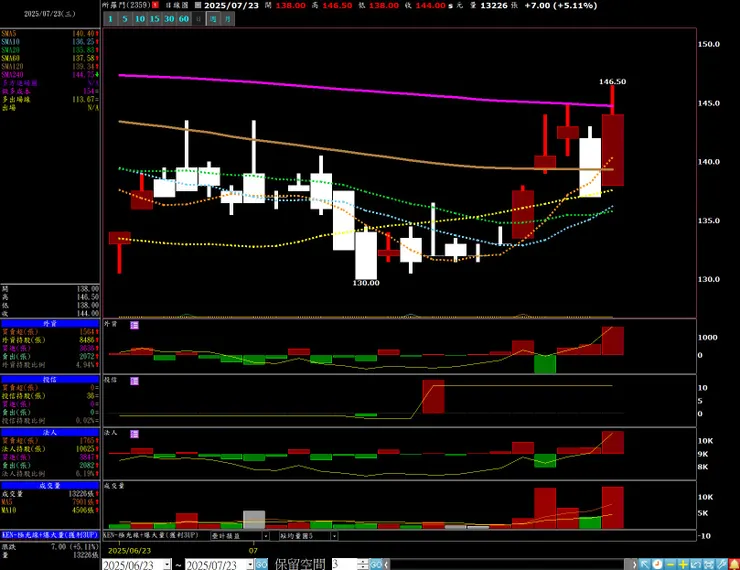Switch to the daily (日) chart button
The height and width of the screenshot is (570, 740).
pyautogui.click(x=198, y=19)
